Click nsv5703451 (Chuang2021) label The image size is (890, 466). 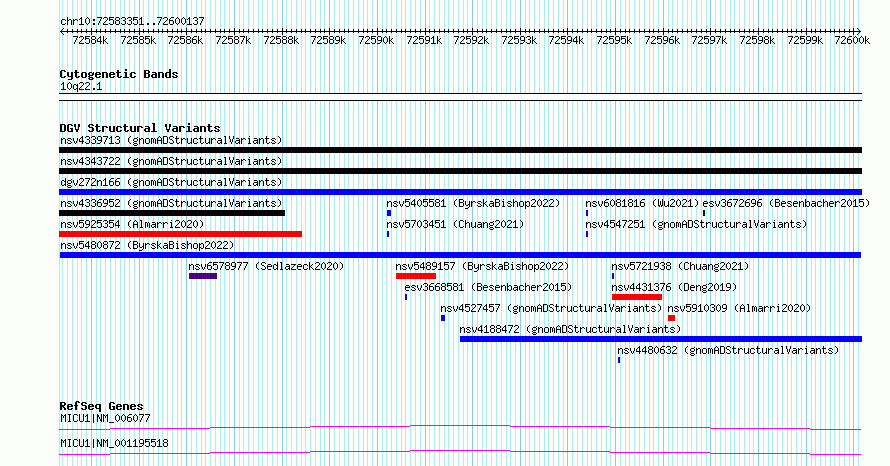coord(455,224)
